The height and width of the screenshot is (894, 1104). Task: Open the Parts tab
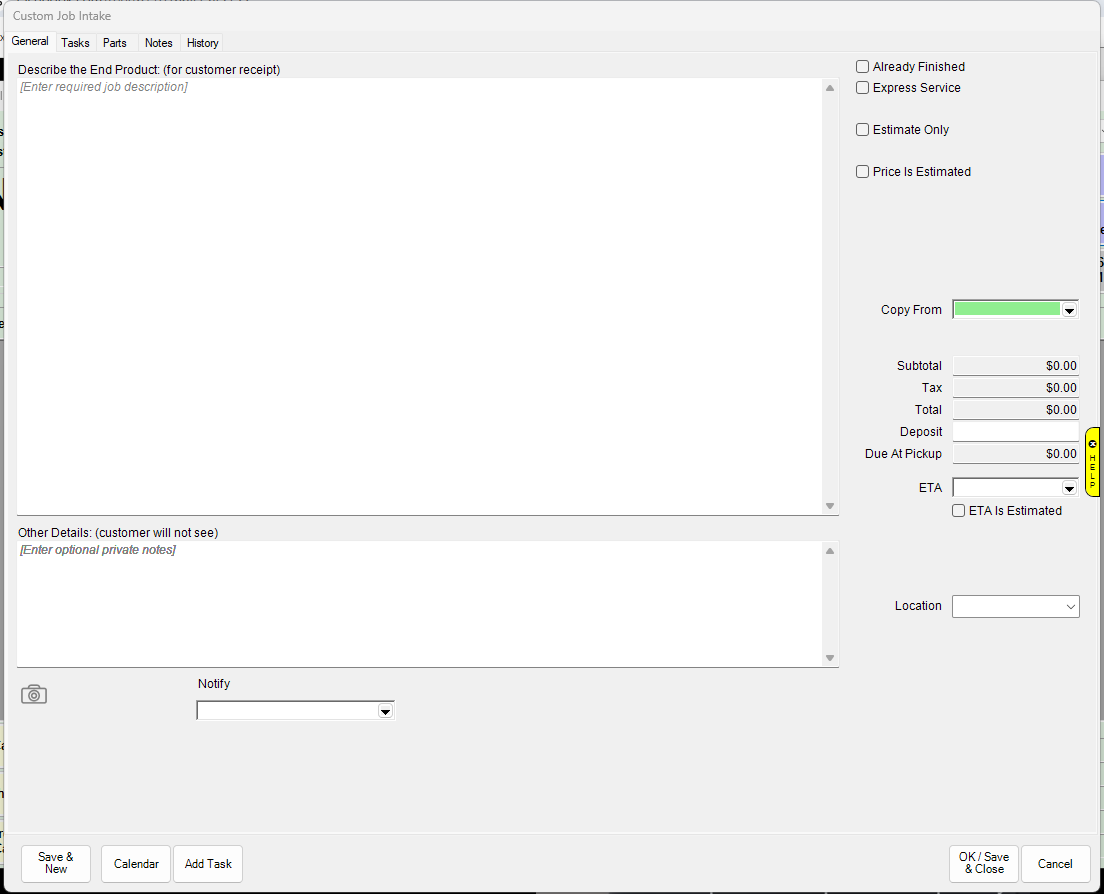pos(115,43)
